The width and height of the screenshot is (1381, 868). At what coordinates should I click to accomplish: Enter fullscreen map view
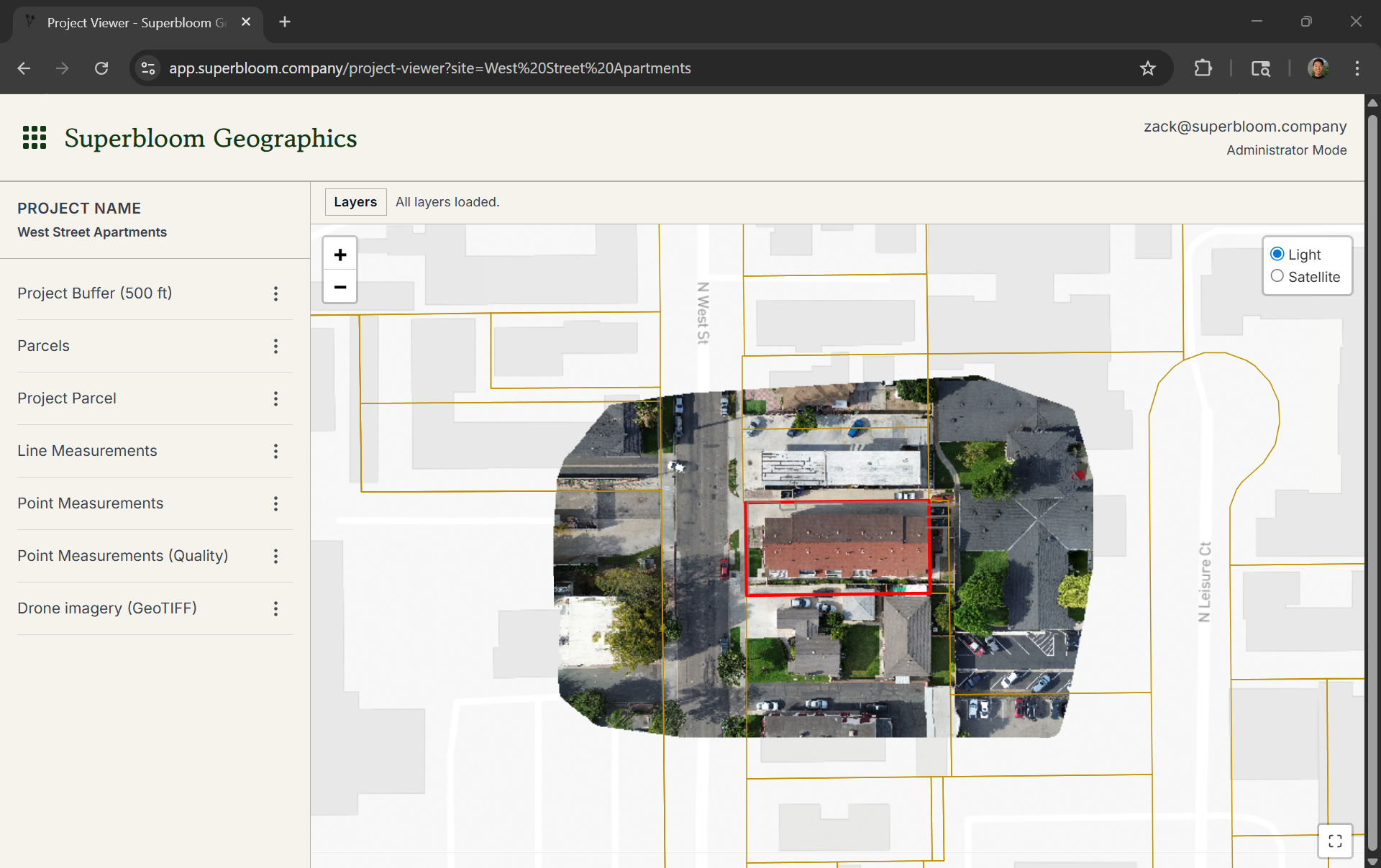tap(1335, 841)
